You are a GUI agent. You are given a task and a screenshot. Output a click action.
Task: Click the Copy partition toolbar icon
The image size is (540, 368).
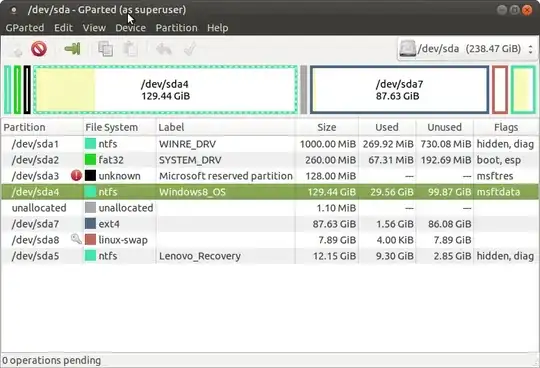pyautogui.click(x=106, y=49)
